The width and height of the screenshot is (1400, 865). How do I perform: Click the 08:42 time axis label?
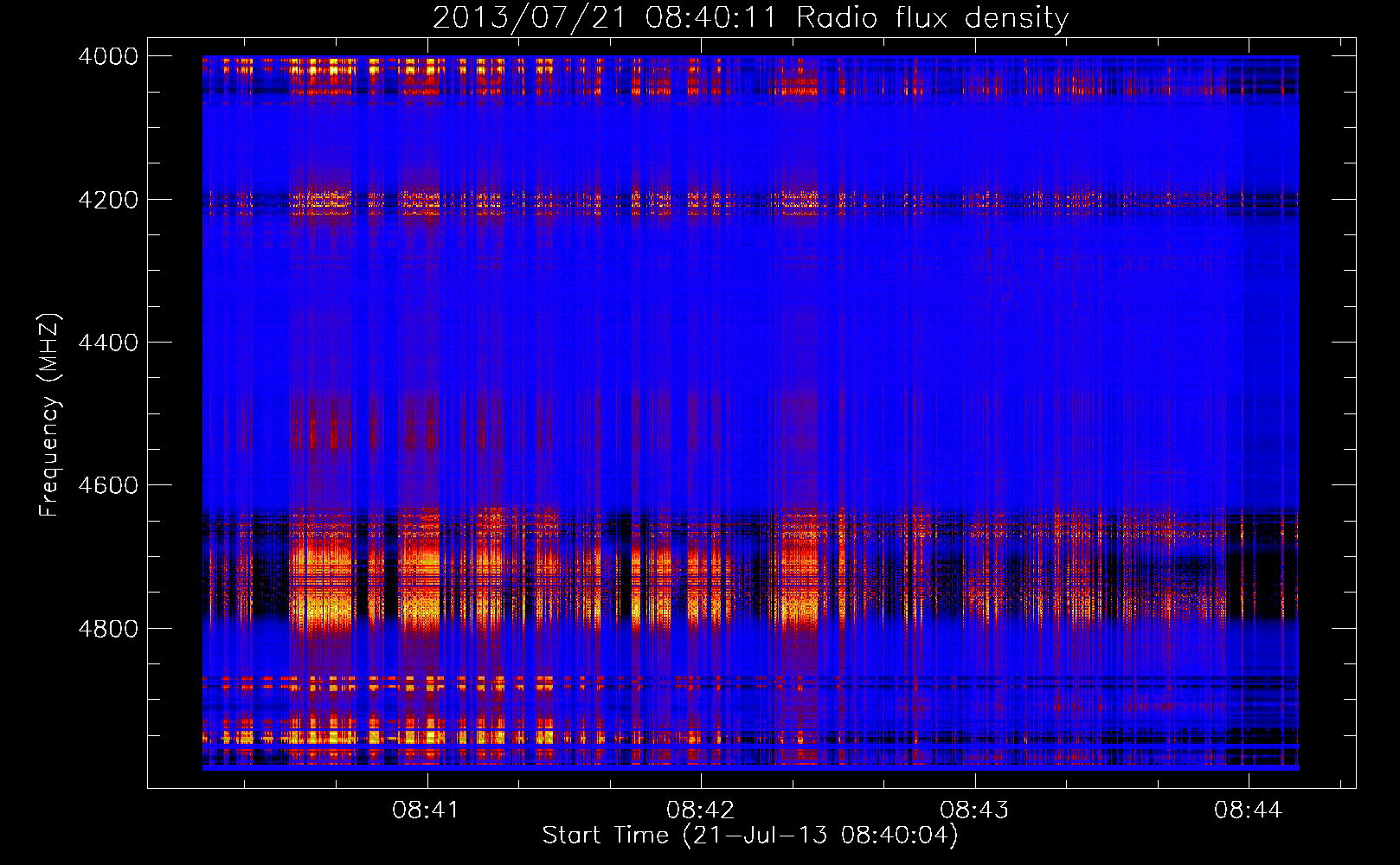coord(700,811)
